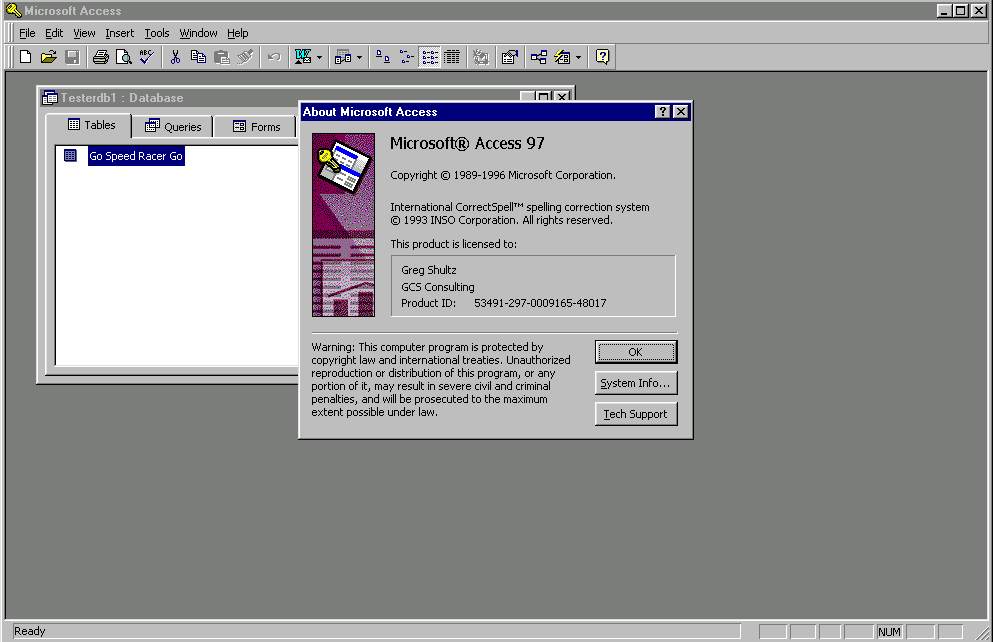Viewport: 993px width, 642px height.
Task: Select the Go Speed Racer Go table
Action: pos(136,156)
